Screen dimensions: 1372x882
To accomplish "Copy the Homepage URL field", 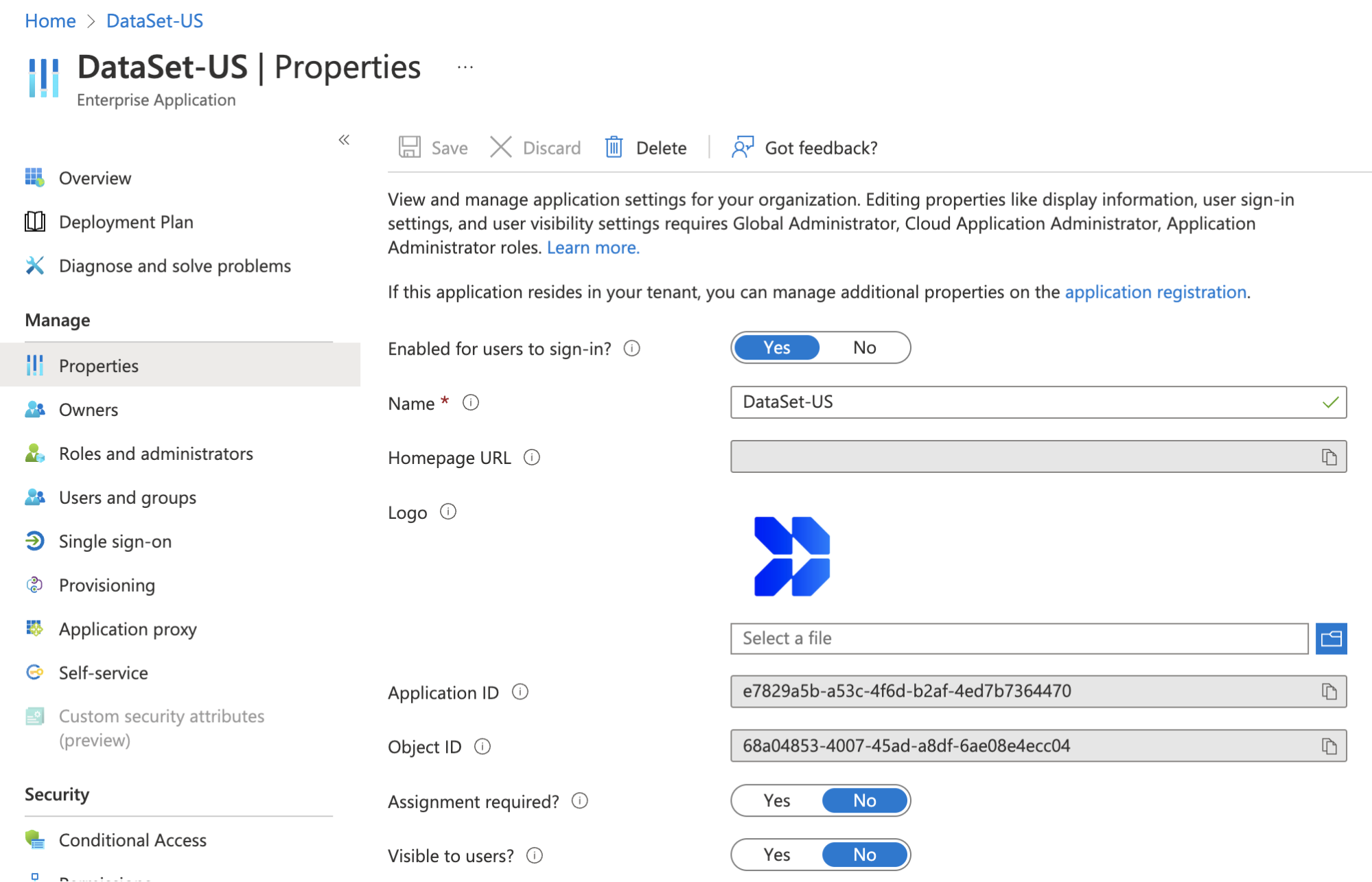I will 1329,457.
